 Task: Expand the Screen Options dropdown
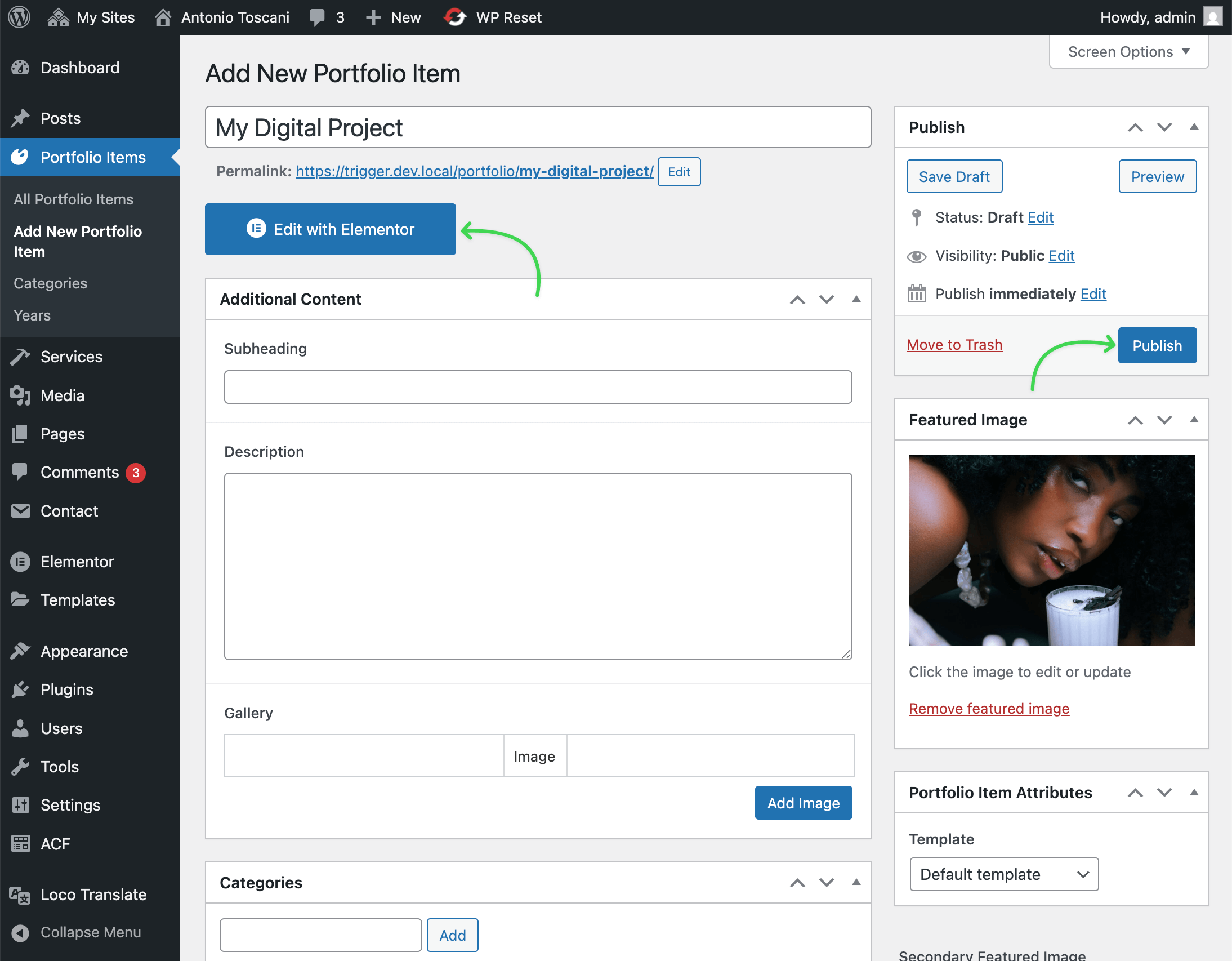(x=1128, y=52)
